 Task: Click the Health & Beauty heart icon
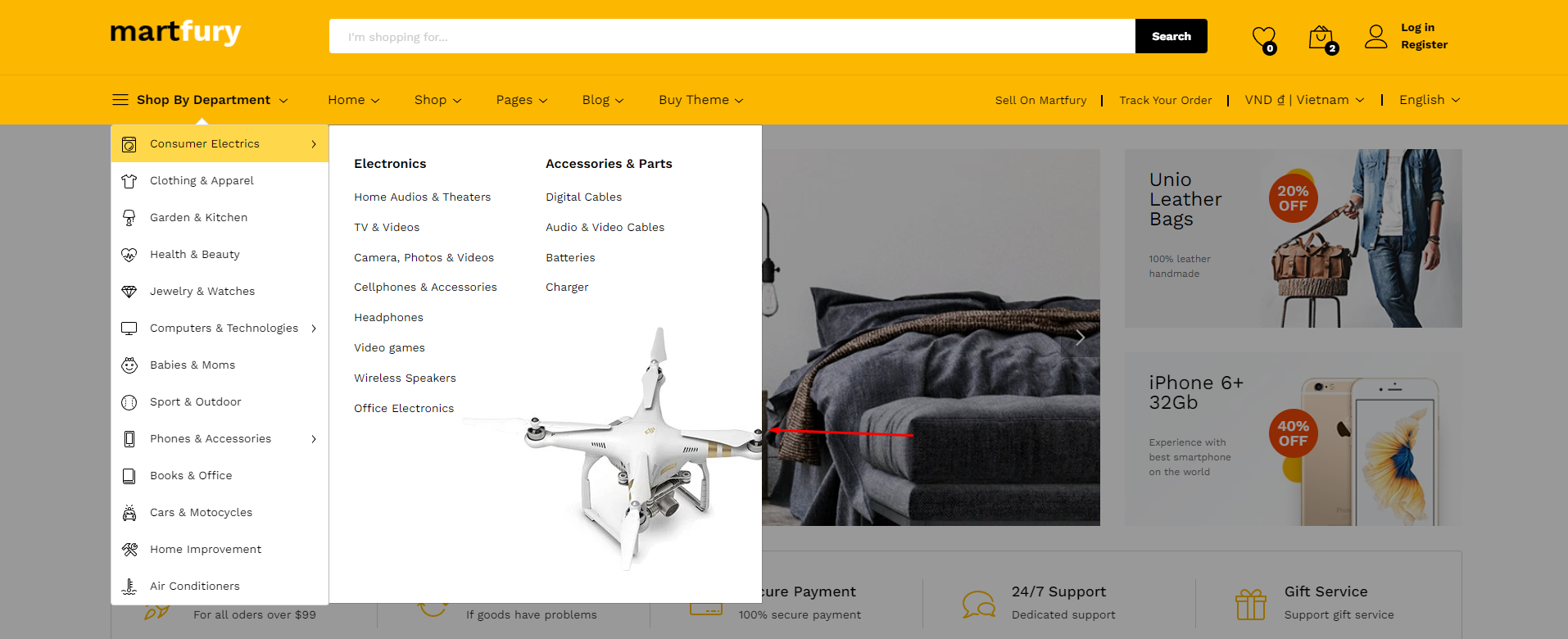coord(129,255)
